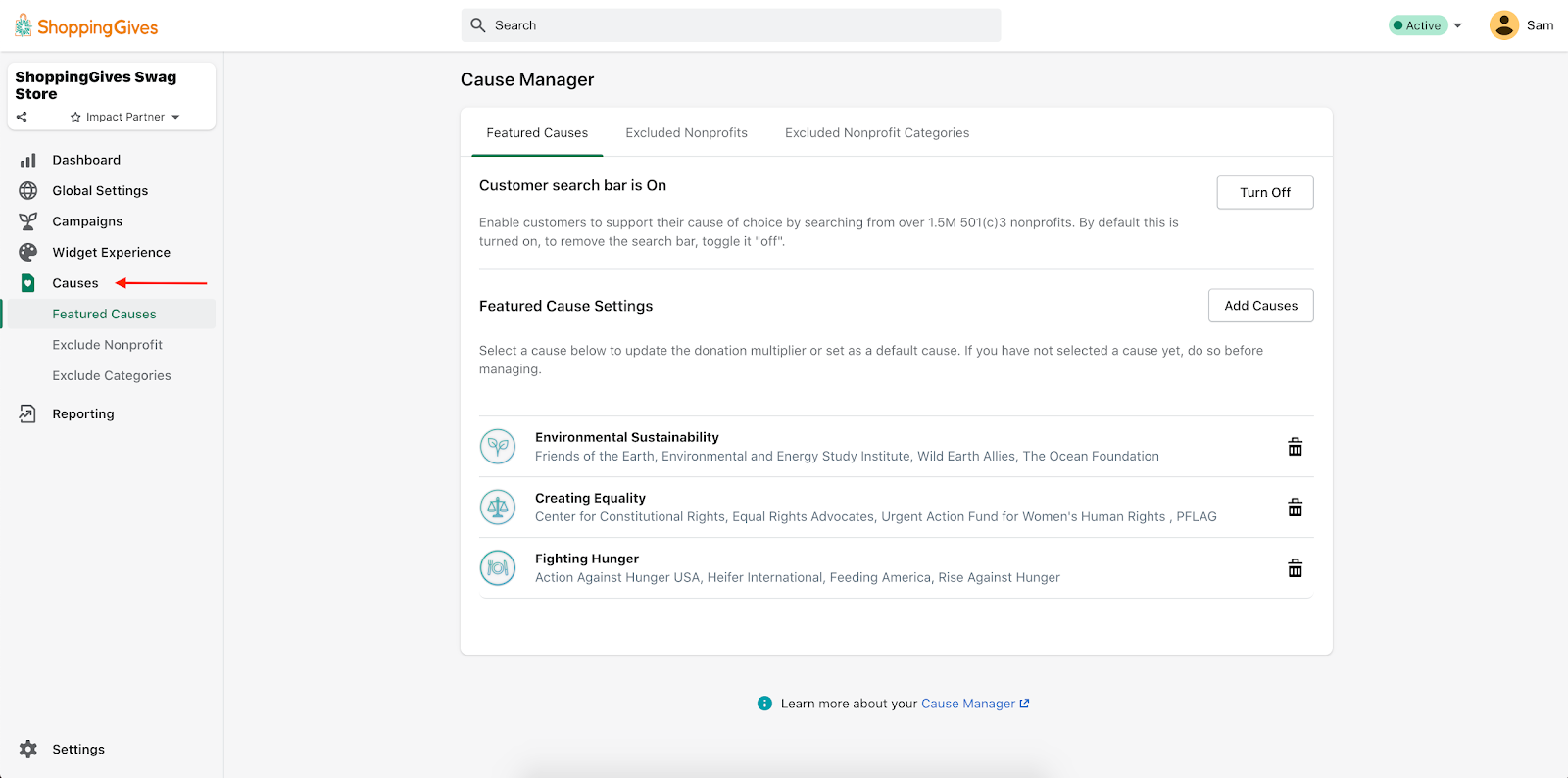Click the Creating Equality scales icon
This screenshot has height=778, width=1568.
[x=498, y=508]
